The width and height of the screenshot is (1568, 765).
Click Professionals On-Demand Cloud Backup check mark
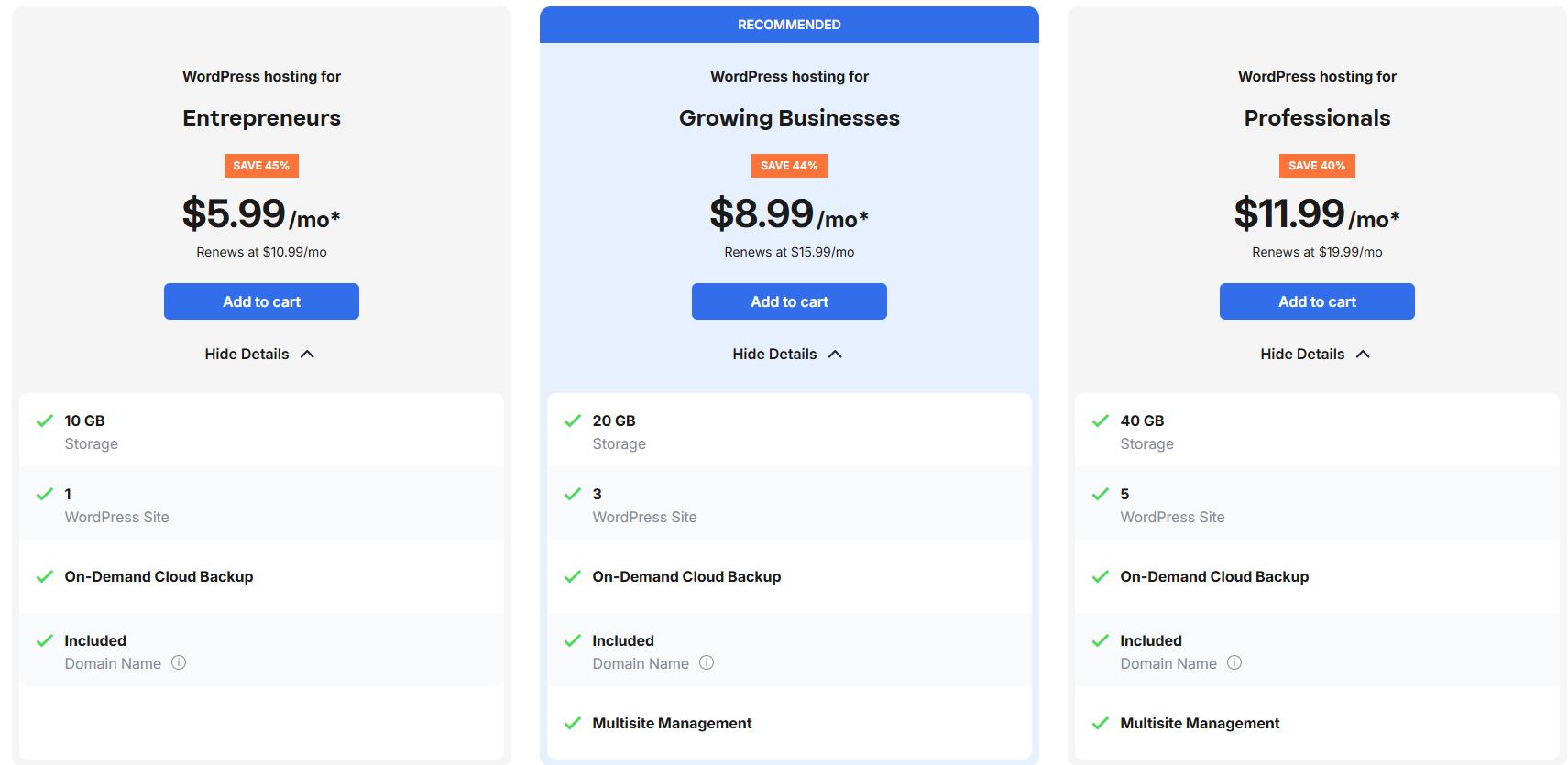click(1101, 576)
